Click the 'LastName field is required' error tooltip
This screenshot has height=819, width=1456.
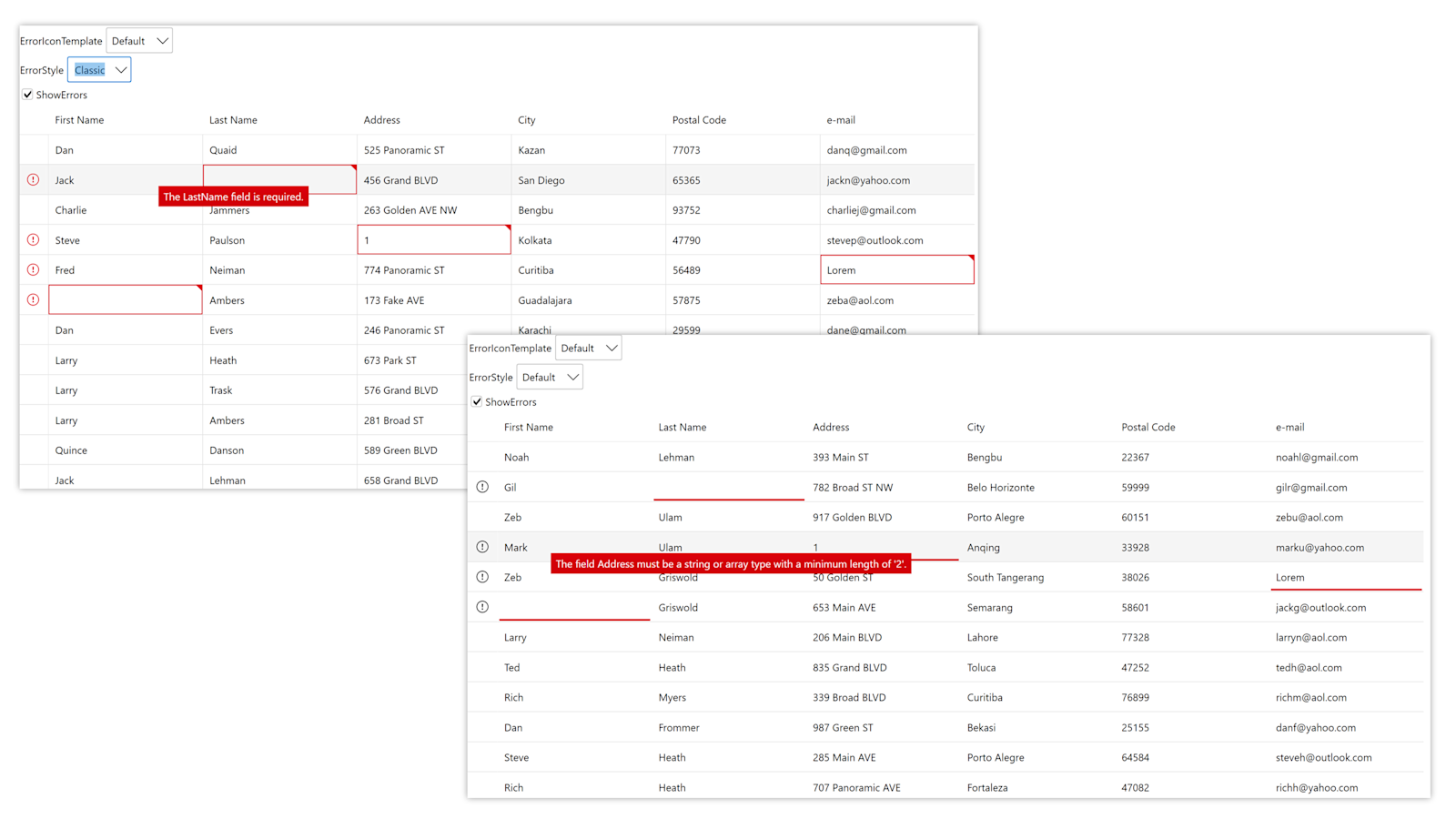point(233,197)
